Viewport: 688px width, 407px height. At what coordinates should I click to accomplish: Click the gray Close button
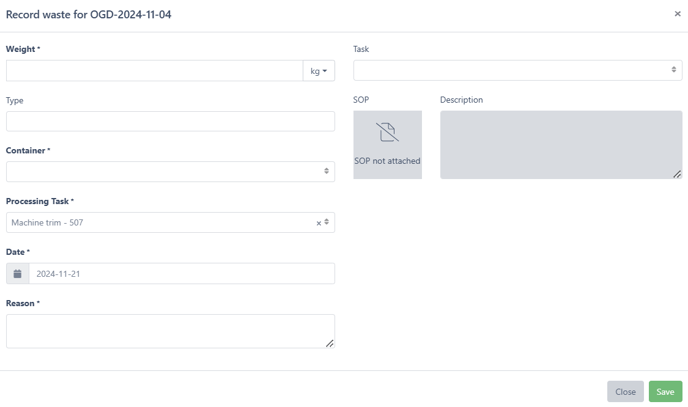625,392
